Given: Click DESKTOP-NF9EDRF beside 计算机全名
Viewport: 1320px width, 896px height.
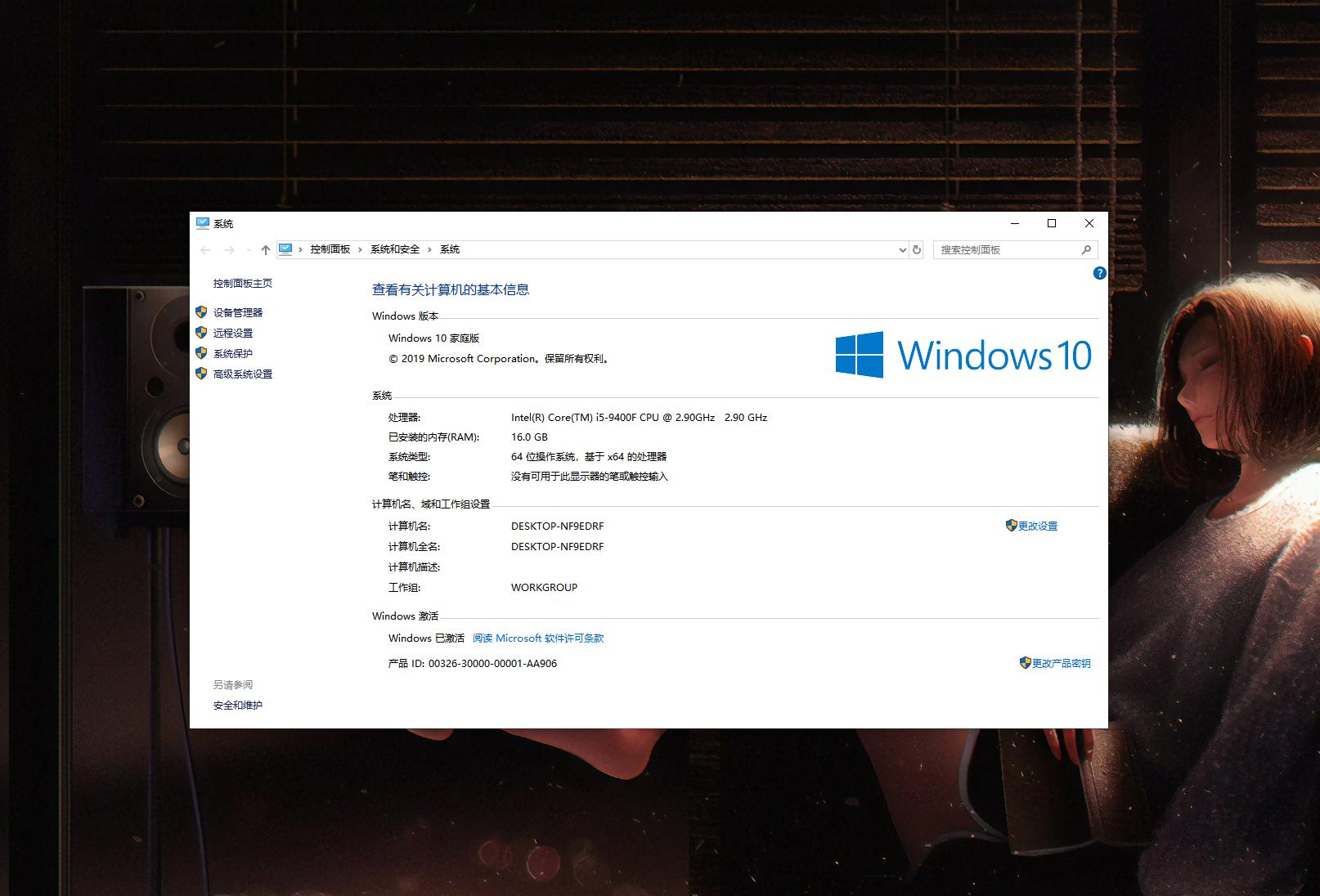Looking at the screenshot, I should coord(558,547).
